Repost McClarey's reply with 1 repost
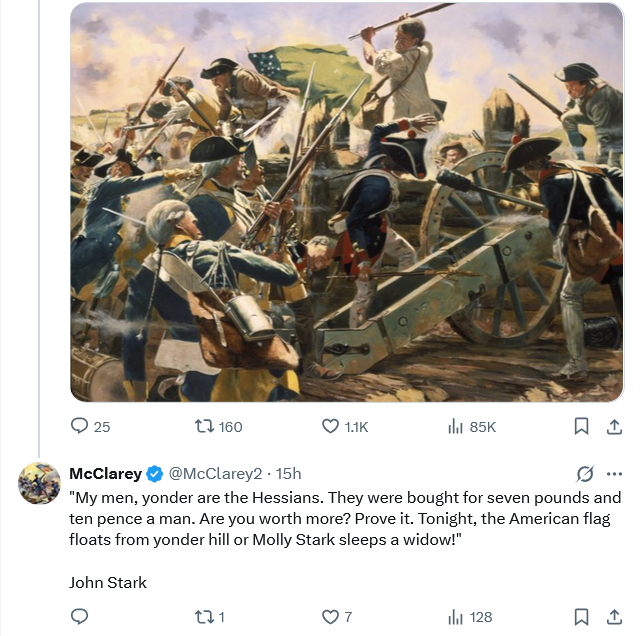 tap(210, 617)
